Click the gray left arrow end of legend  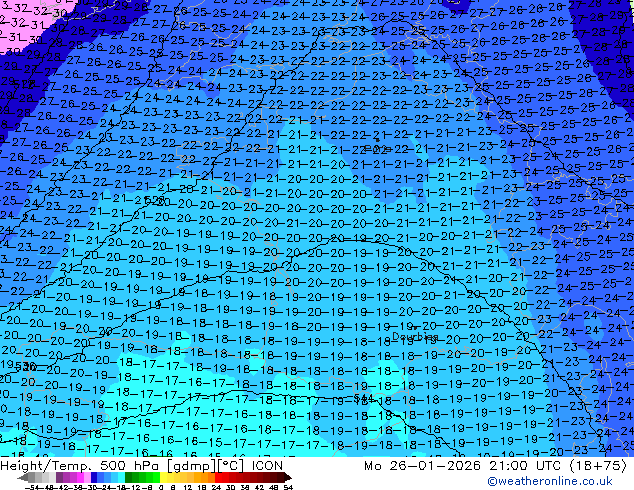pyautogui.click(x=23, y=477)
